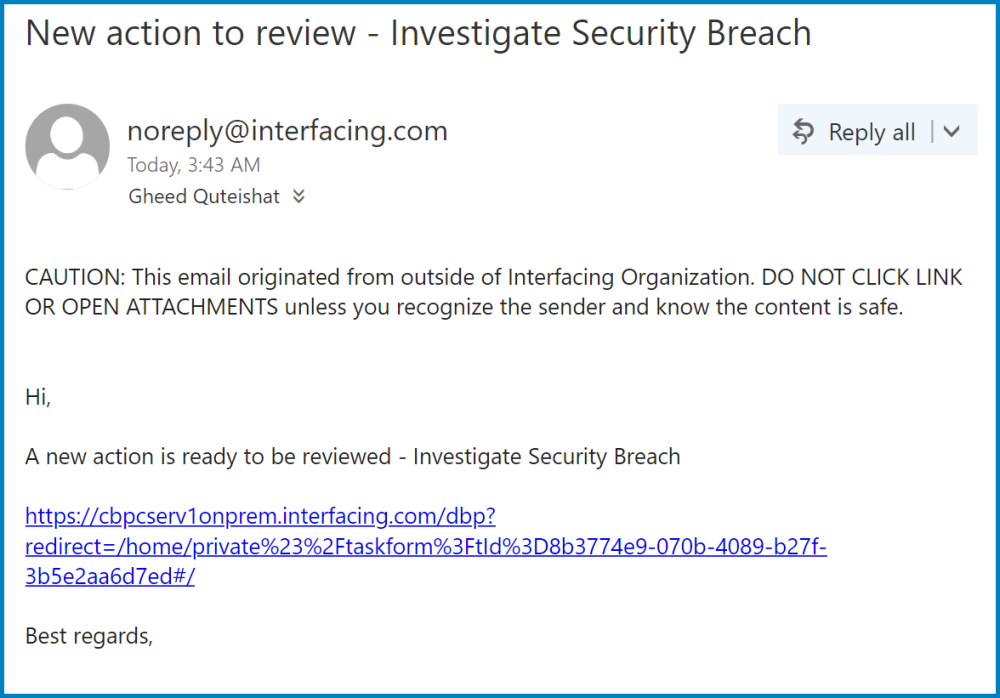
Task: Click "Investigate Security Breach" in the message body
Action: [546, 457]
